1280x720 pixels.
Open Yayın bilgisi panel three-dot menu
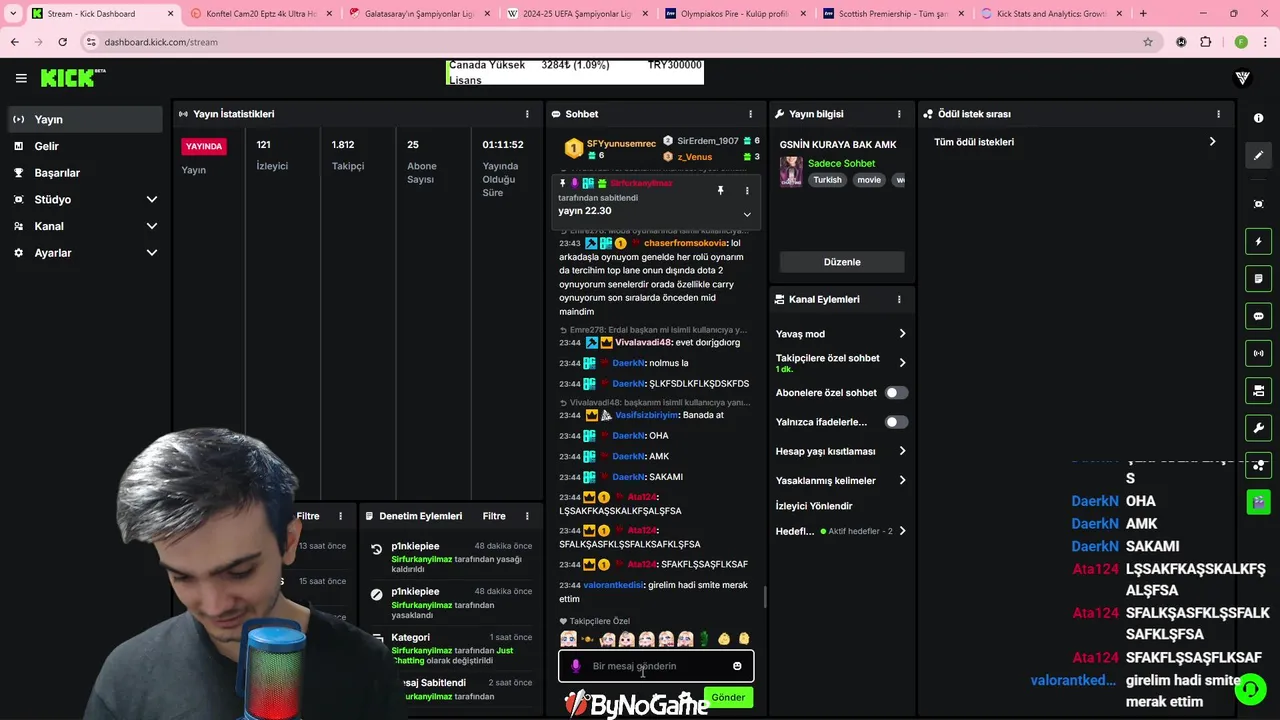[899, 114]
